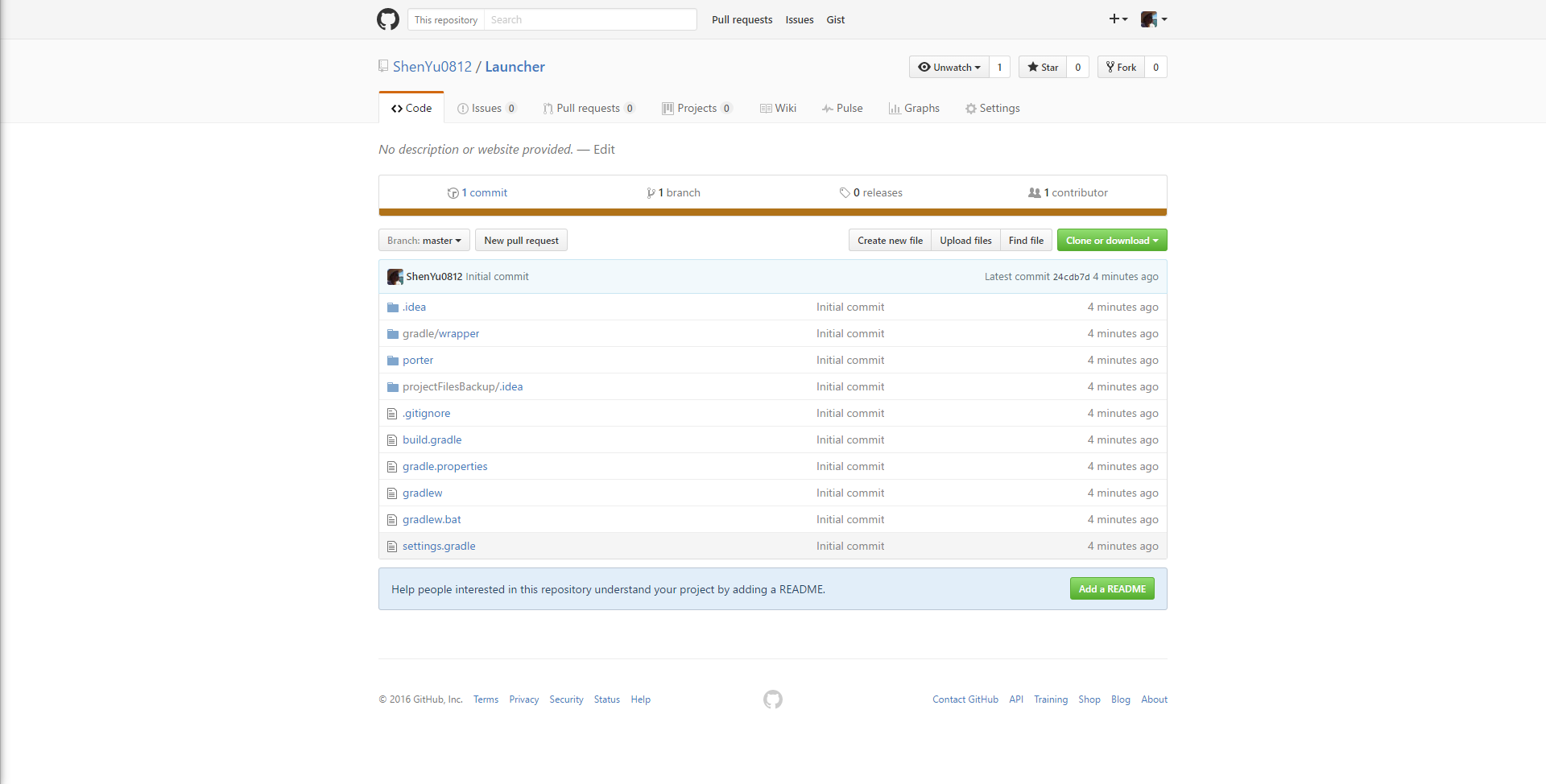Viewport: 1546px width, 784px height.
Task: Open the Unwatch dropdown
Action: coord(949,67)
